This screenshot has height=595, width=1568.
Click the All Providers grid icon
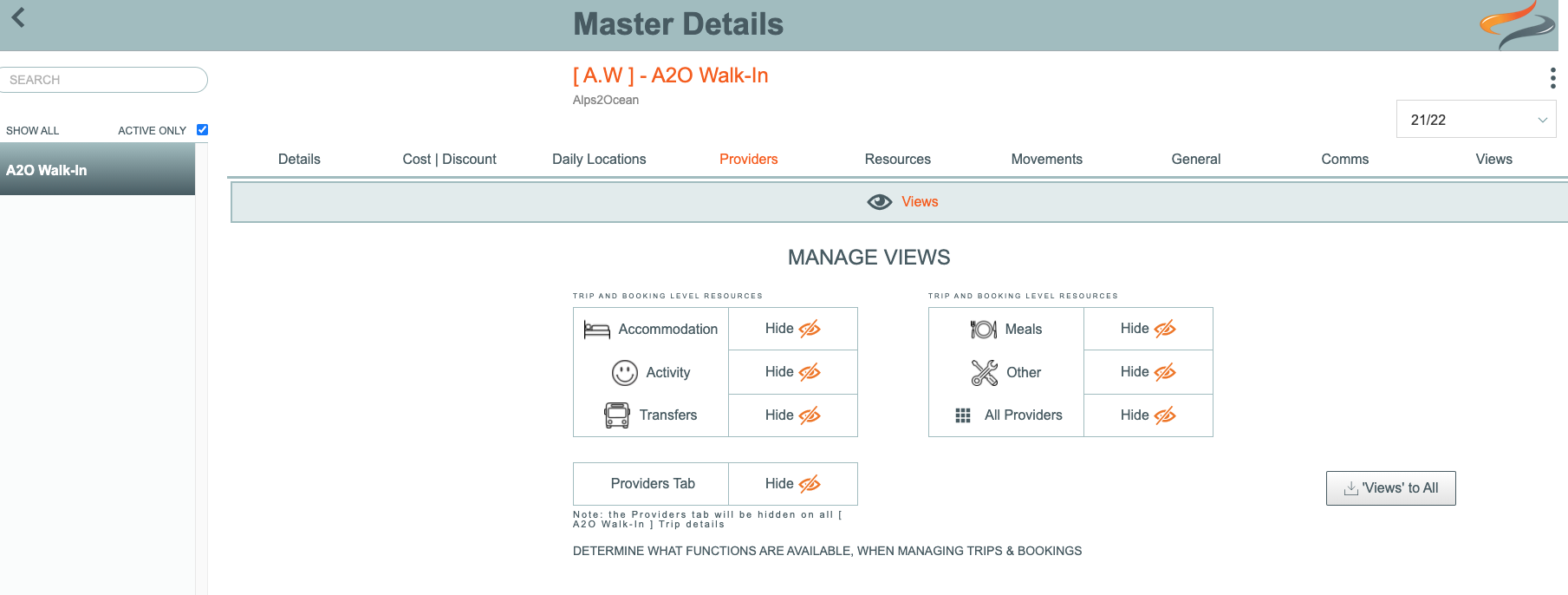coord(962,415)
